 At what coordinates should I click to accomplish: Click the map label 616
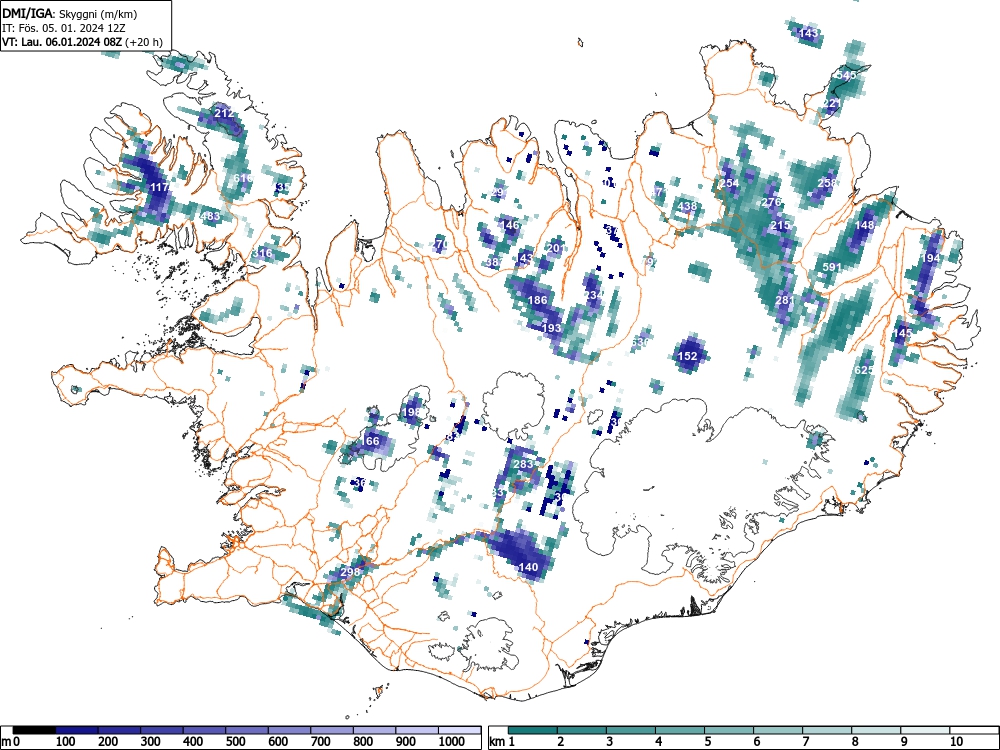coord(243,178)
